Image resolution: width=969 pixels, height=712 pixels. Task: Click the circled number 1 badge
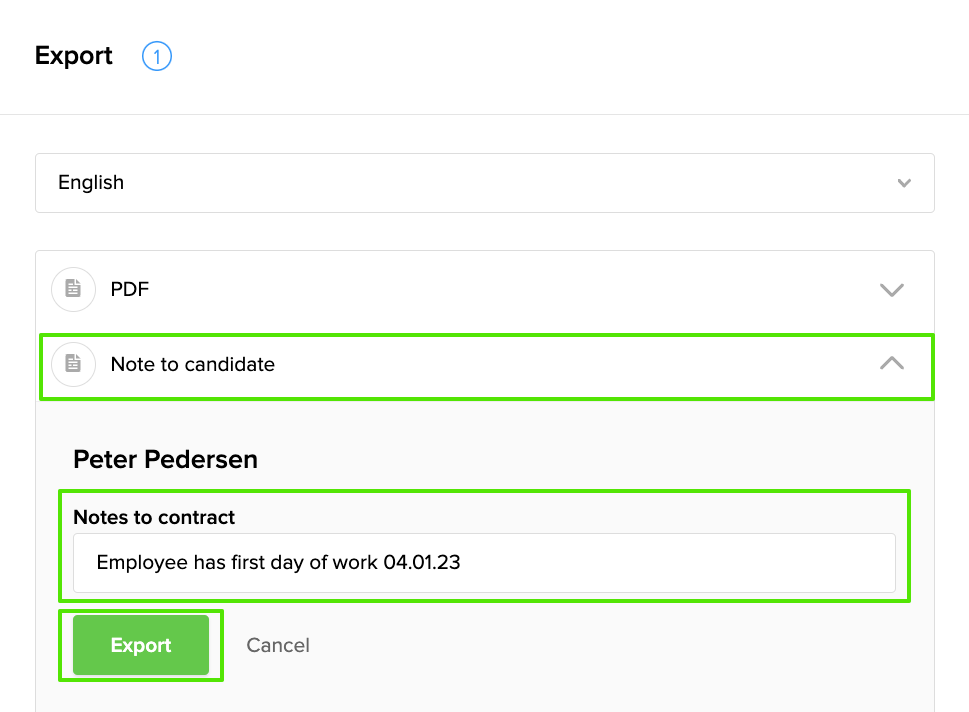click(157, 57)
